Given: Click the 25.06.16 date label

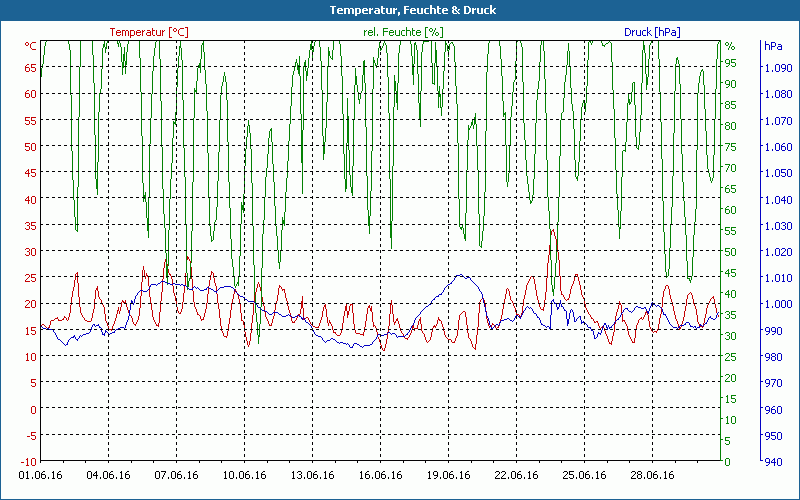Looking at the screenshot, I should coord(585,475).
